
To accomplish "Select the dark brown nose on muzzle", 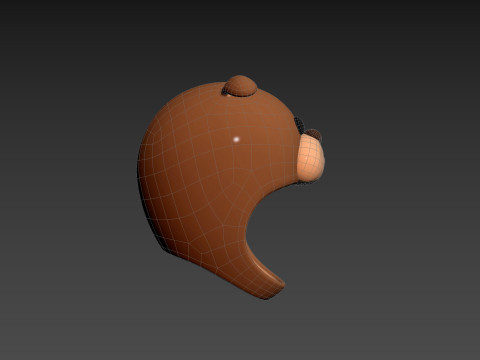I will (x=314, y=134).
